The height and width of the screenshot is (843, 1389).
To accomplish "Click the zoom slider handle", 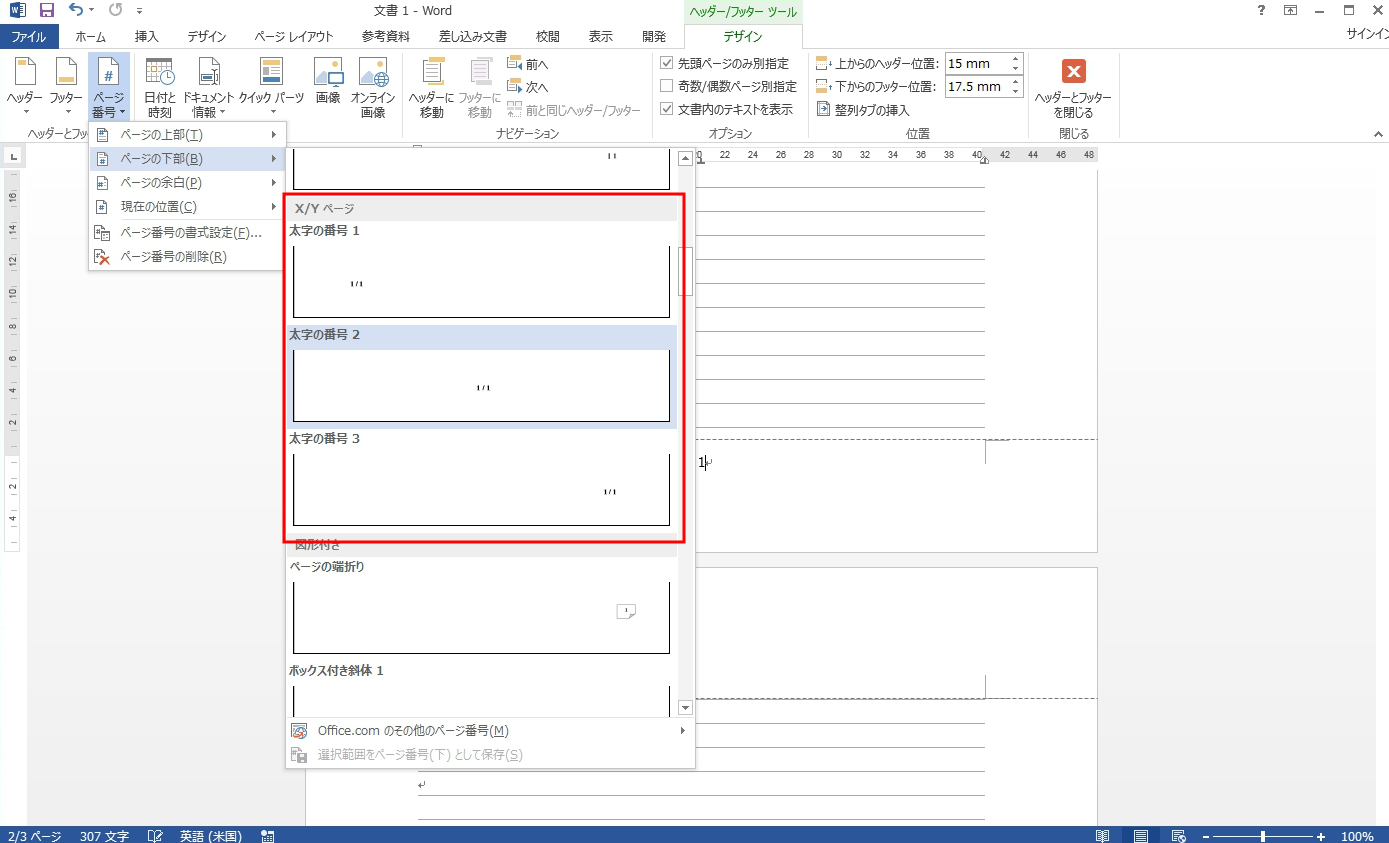I will click(x=1264, y=836).
